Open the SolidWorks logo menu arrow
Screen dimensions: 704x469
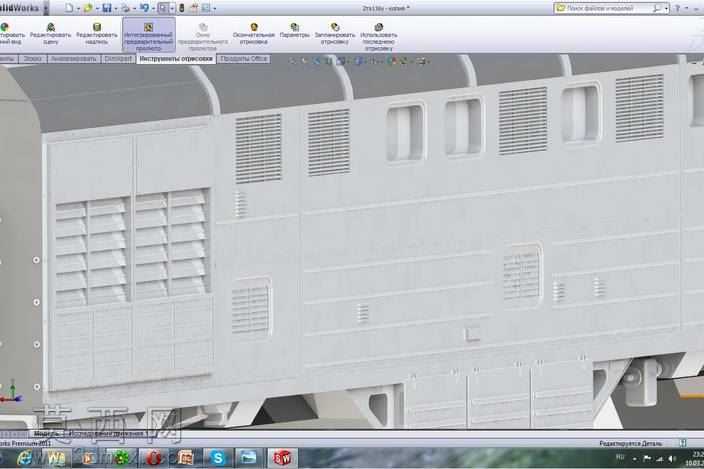pyautogui.click(x=46, y=8)
